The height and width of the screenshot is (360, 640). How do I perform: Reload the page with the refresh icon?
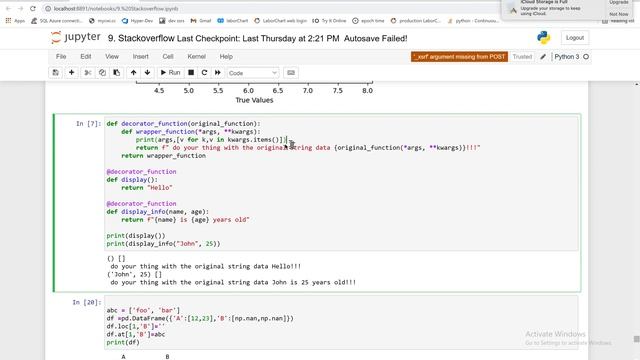tap(33, 8)
